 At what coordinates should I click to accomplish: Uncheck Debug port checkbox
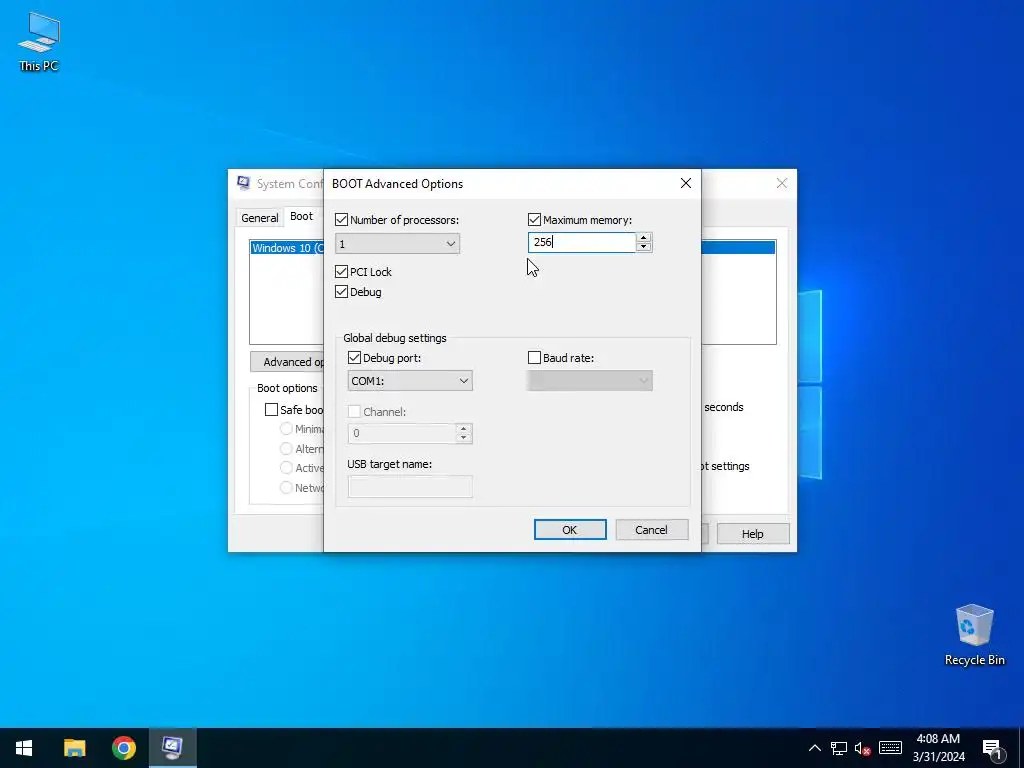354,358
